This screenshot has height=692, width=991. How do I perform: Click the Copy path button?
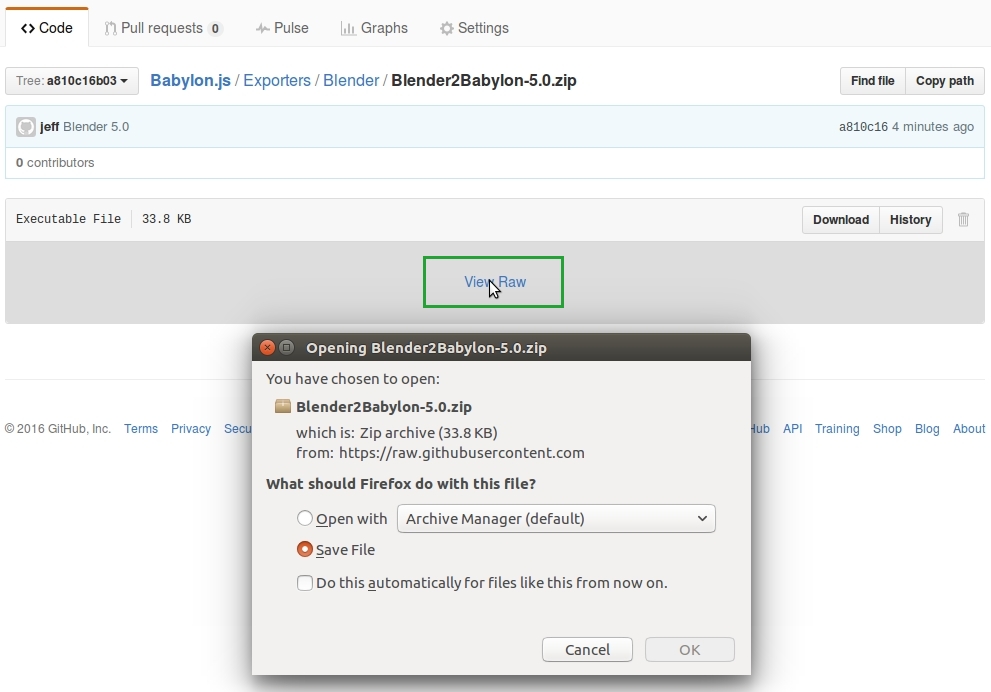coord(945,81)
